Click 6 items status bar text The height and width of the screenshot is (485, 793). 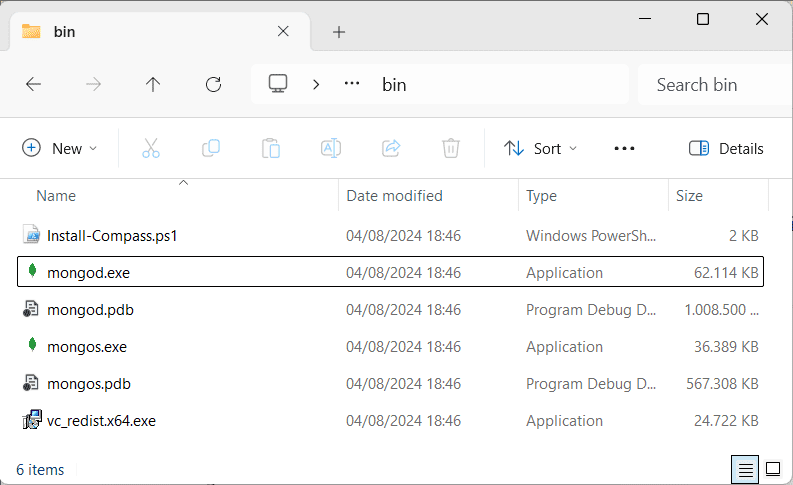pyautogui.click(x=40, y=470)
